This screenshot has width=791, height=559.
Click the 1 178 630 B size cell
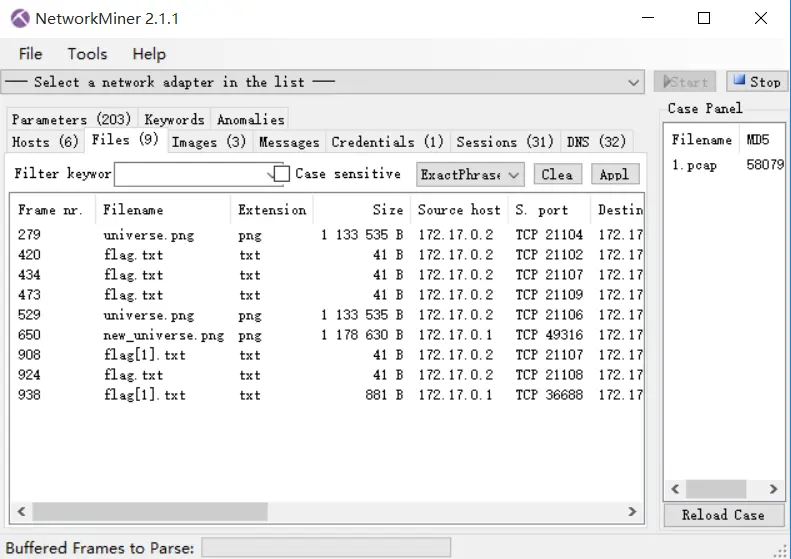362,335
